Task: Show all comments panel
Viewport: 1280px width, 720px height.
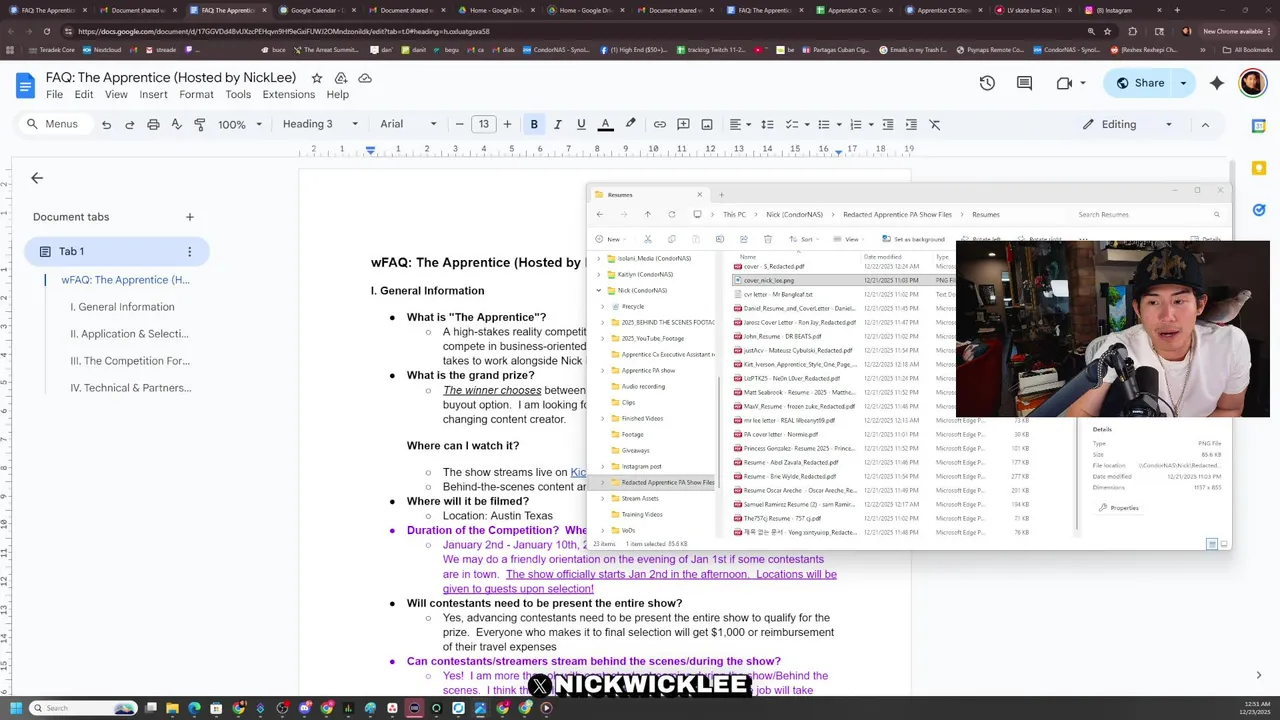Action: 1024,83
